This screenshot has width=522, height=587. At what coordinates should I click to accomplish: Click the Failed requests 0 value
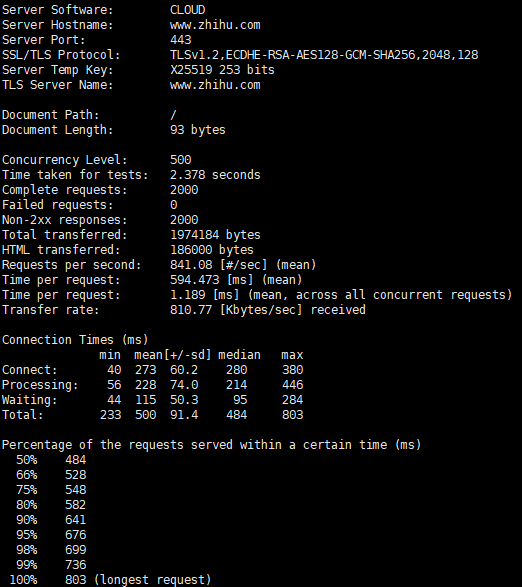pyautogui.click(x=174, y=205)
